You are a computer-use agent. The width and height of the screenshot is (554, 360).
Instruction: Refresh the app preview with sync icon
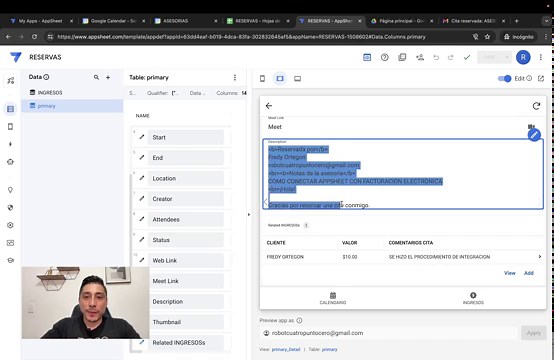pos(536,106)
